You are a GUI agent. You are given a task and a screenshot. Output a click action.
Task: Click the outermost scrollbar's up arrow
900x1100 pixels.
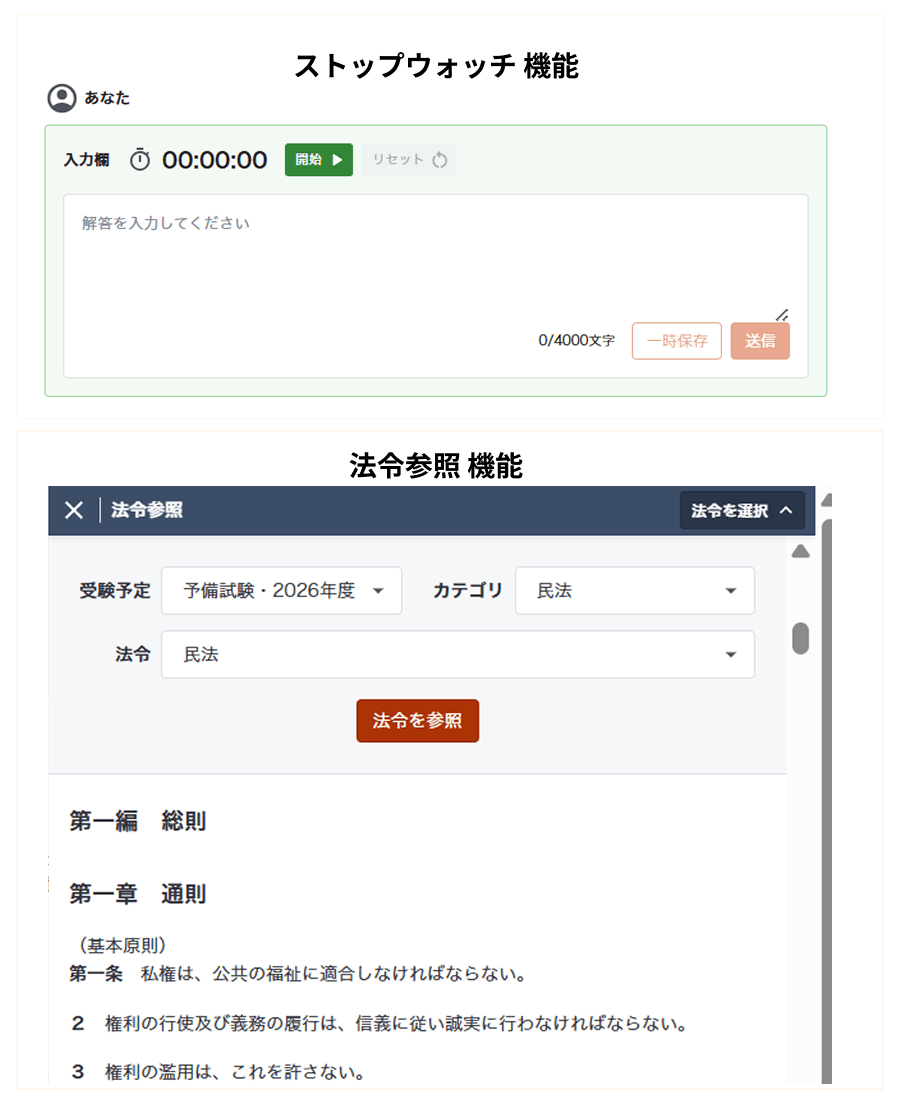click(x=827, y=500)
